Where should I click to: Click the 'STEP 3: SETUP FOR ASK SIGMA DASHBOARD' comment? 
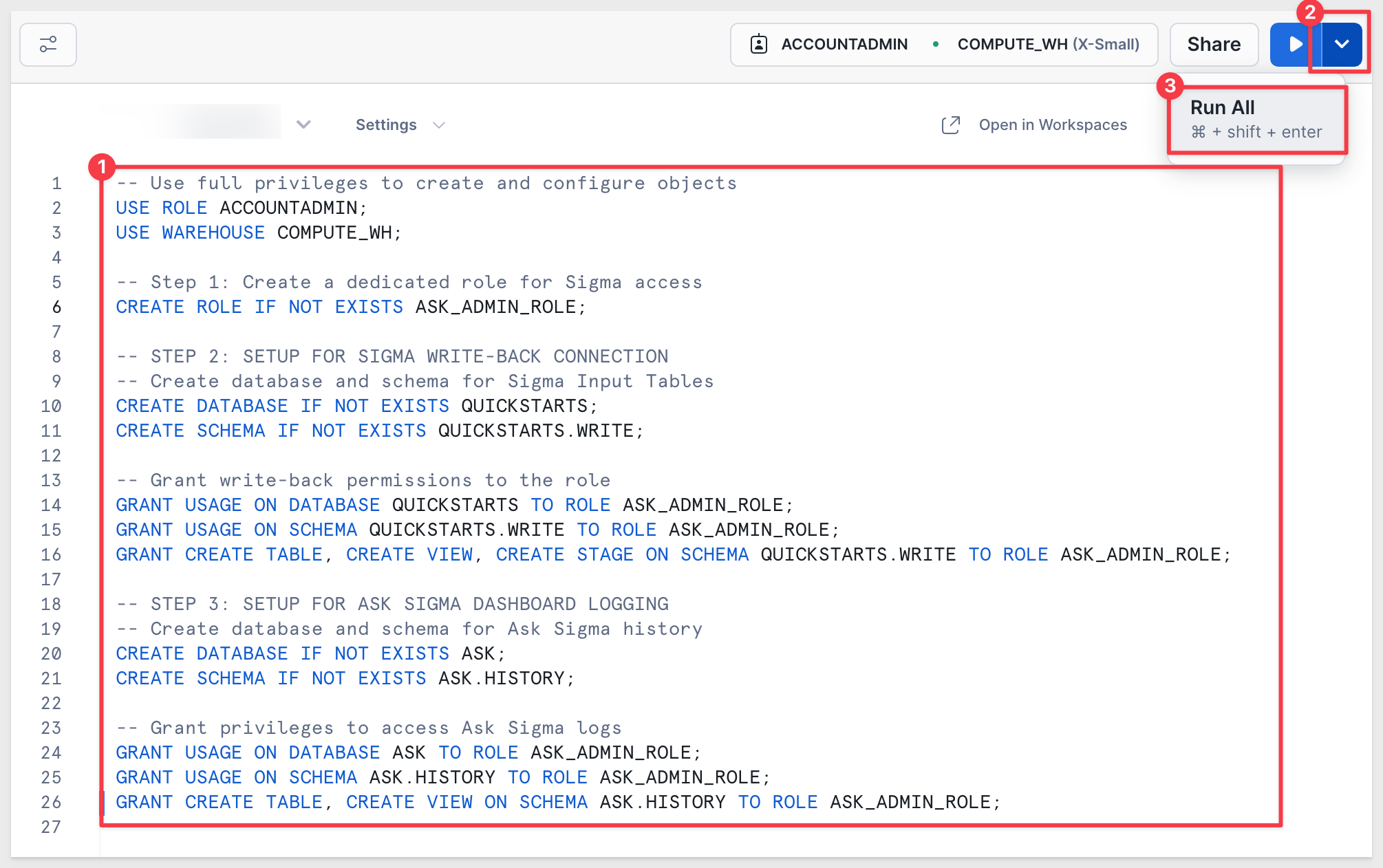click(392, 604)
